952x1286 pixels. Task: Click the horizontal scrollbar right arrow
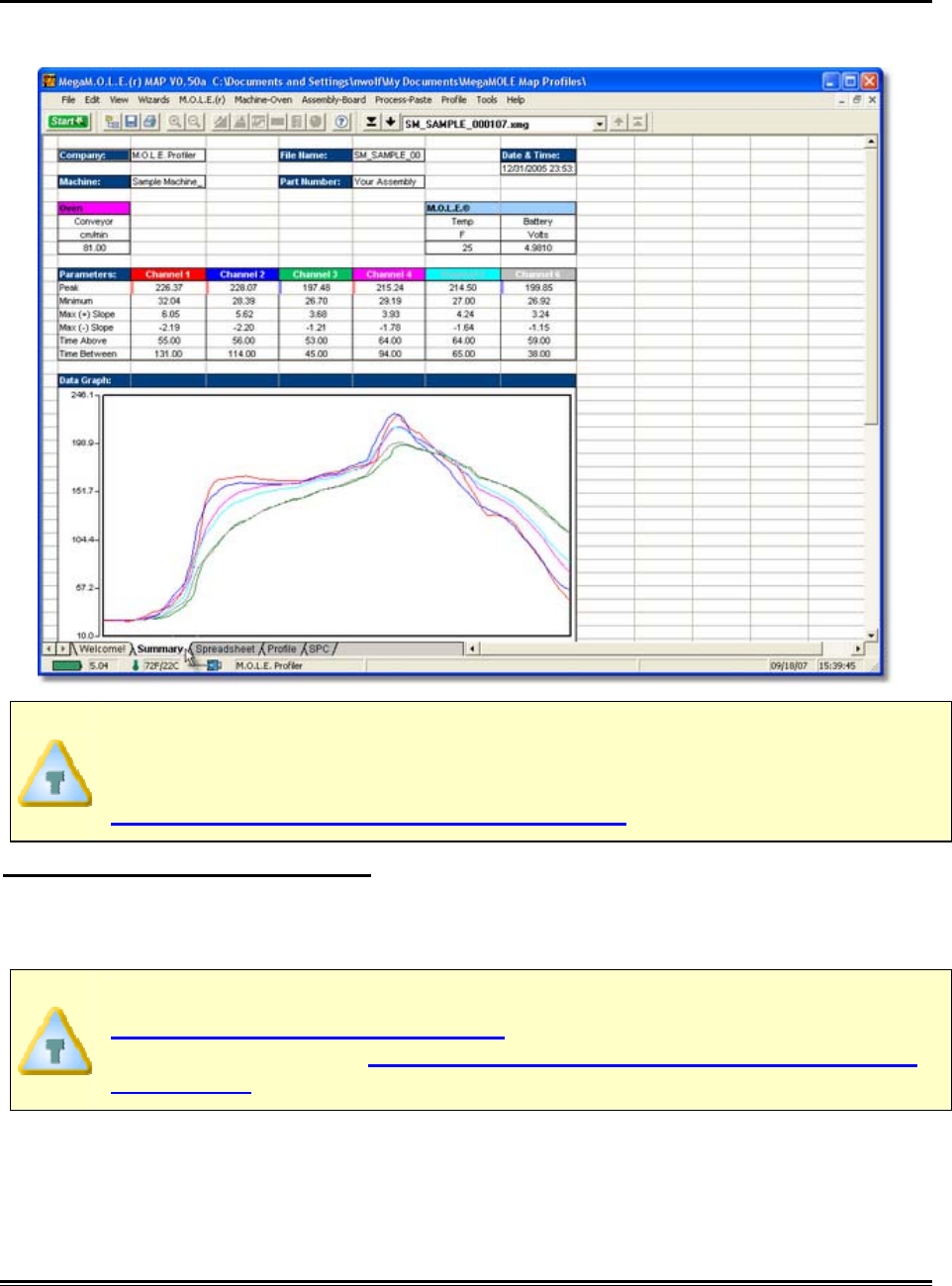point(858,648)
